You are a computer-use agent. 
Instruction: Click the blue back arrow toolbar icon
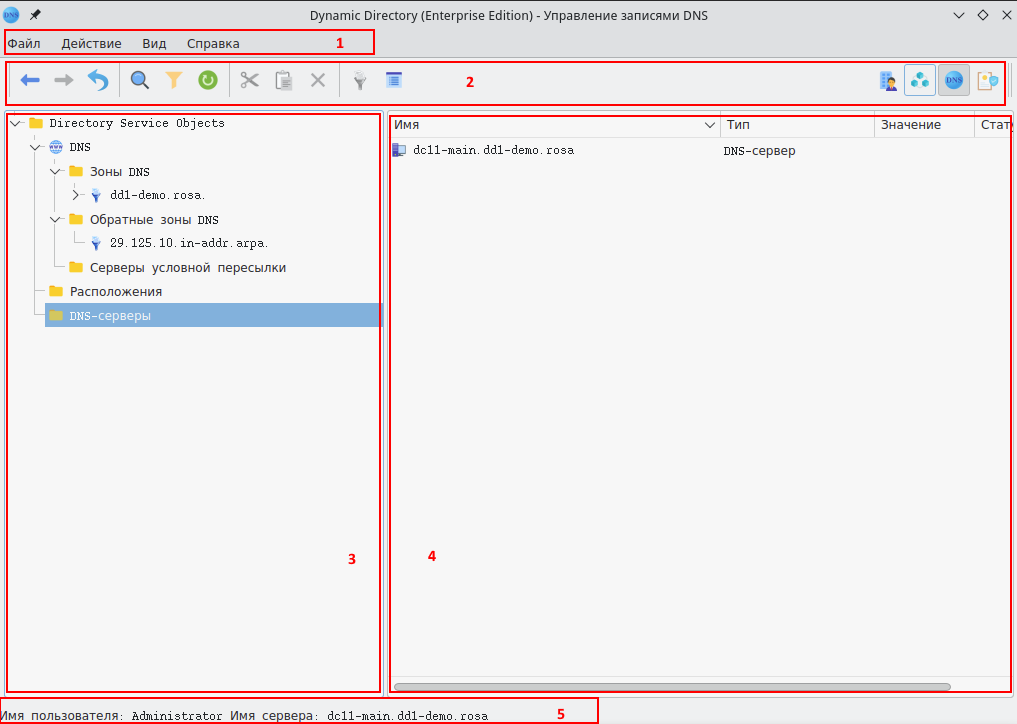(x=30, y=80)
